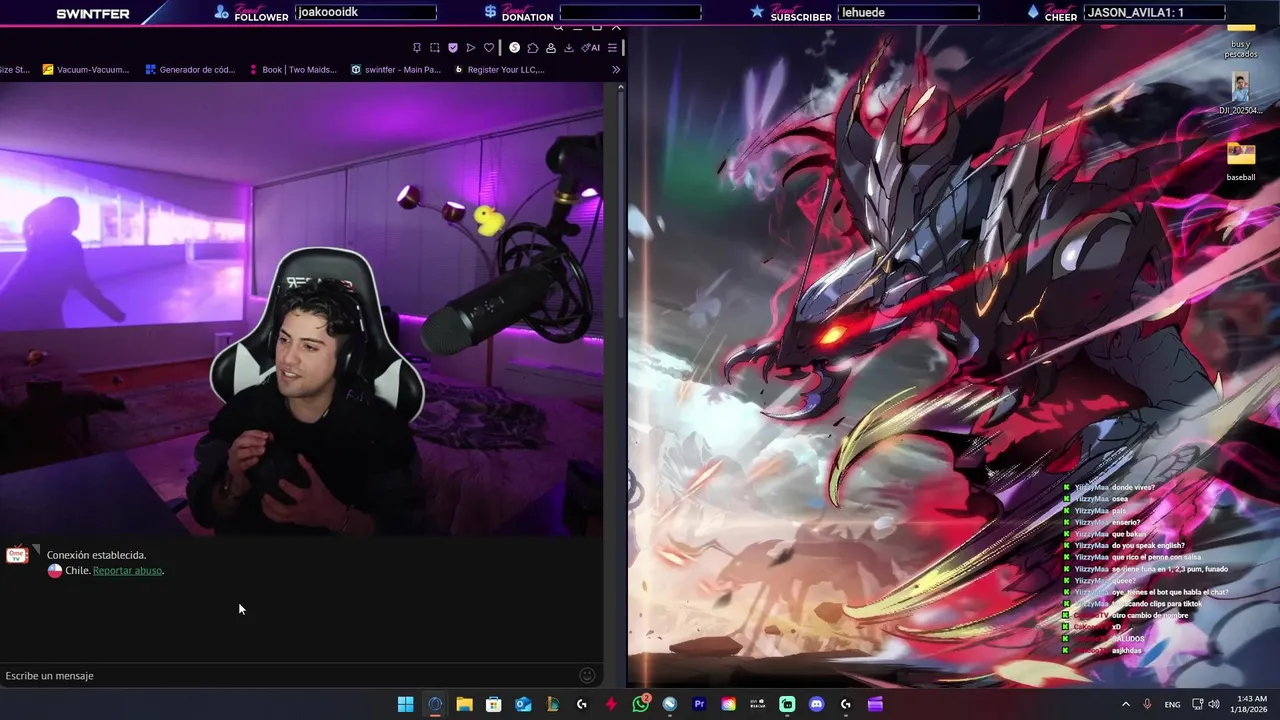Open the Vacuum-Vacuum bookmark
The height and width of the screenshot is (720, 1280).
click(x=86, y=70)
